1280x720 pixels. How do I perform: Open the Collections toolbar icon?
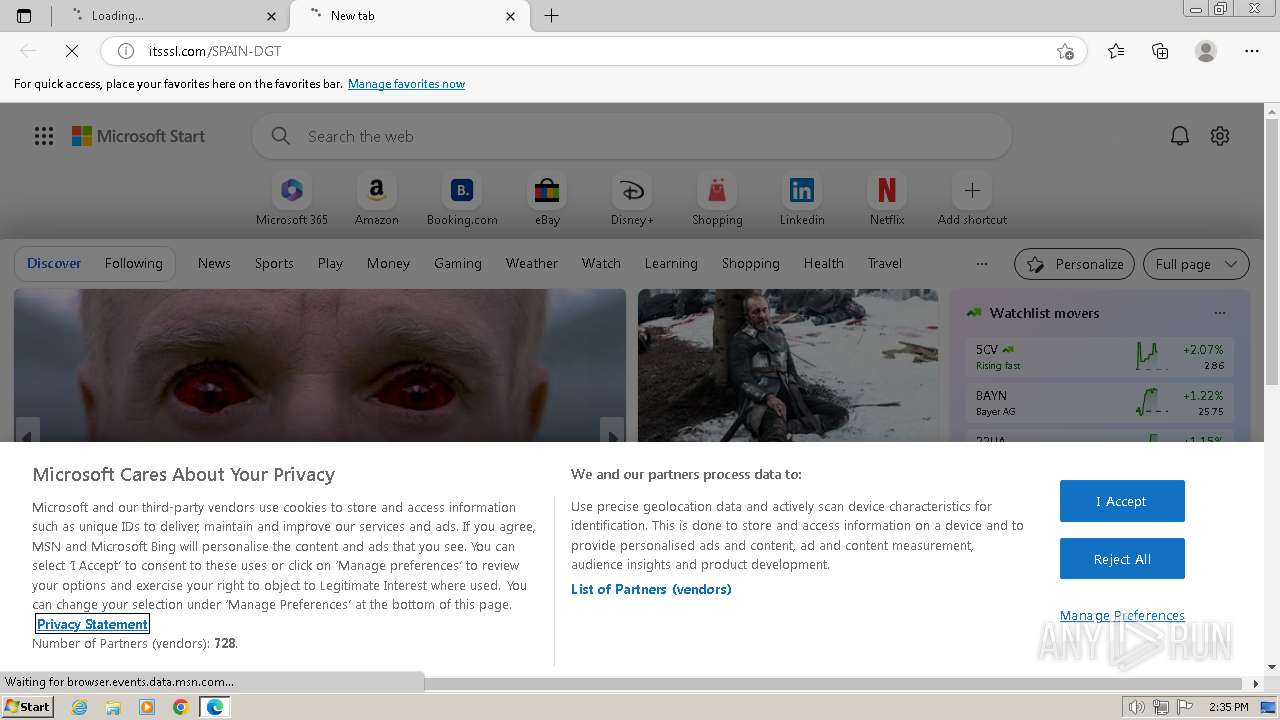[x=1160, y=51]
